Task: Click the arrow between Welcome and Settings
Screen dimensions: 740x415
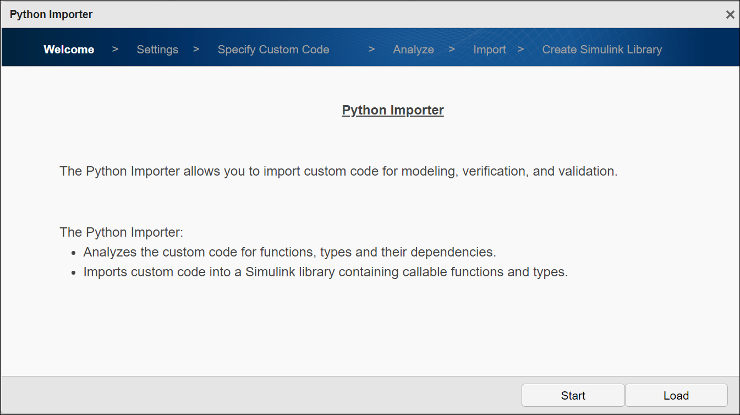Action: click(x=115, y=49)
